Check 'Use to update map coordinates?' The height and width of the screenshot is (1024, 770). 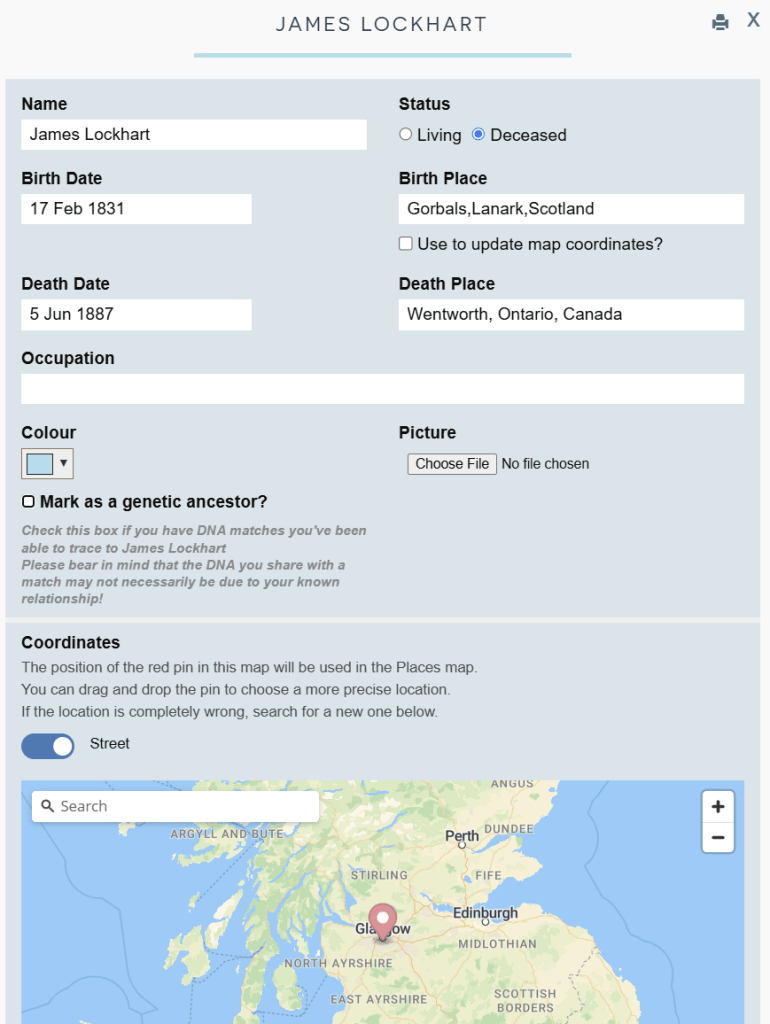406,243
